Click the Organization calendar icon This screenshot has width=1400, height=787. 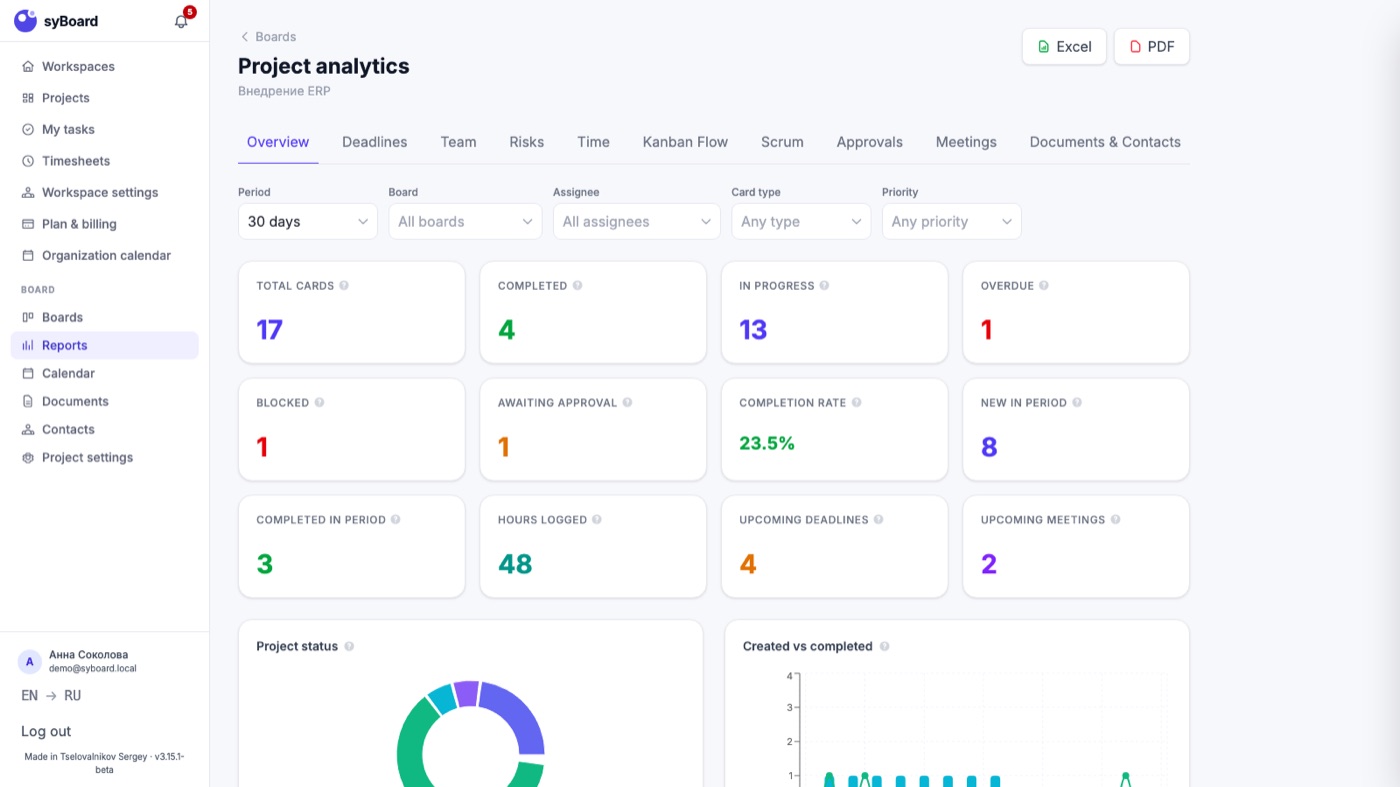tap(28, 256)
